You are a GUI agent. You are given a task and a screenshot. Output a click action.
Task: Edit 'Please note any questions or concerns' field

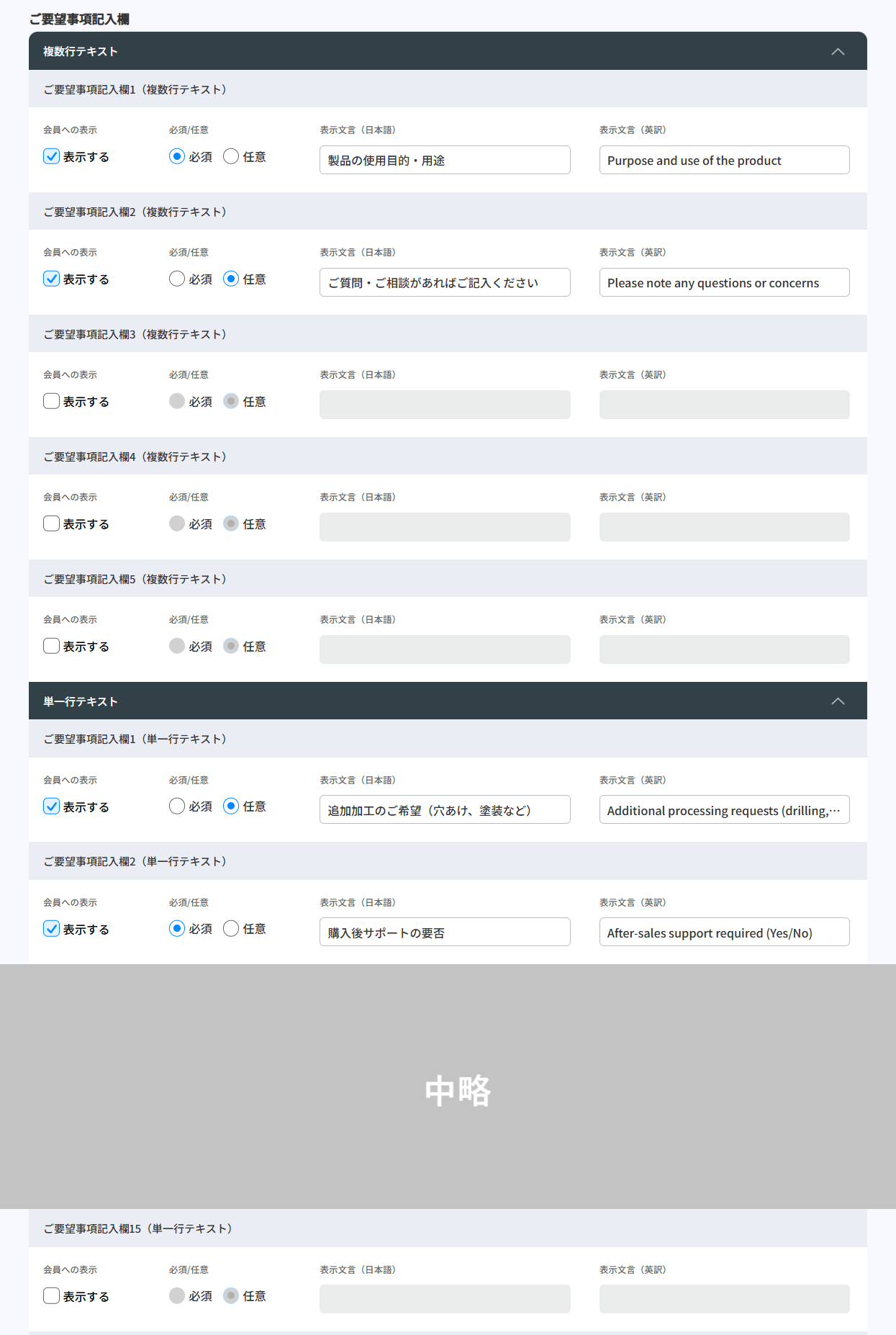pos(724,282)
